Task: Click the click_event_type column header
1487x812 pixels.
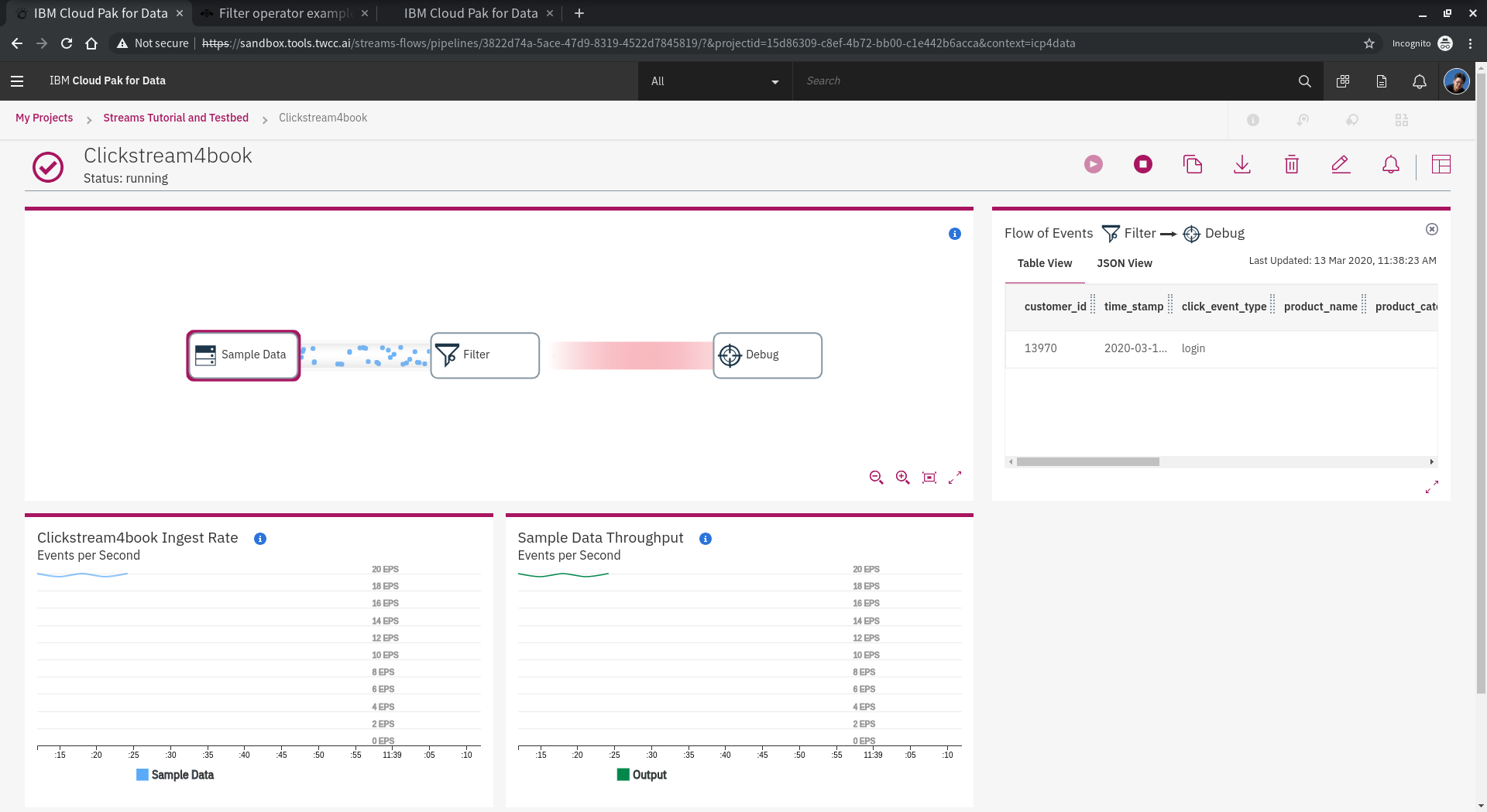Action: point(1224,307)
